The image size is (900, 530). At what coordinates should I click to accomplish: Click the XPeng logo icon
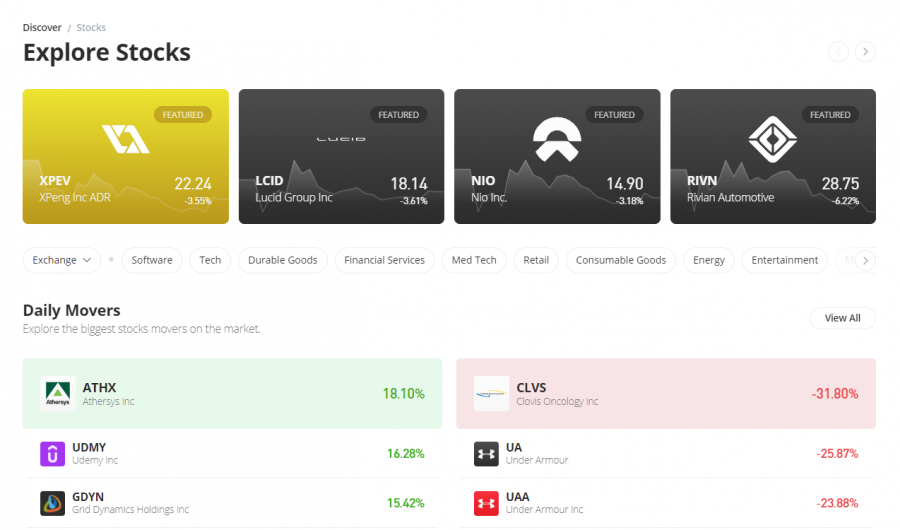[126, 139]
